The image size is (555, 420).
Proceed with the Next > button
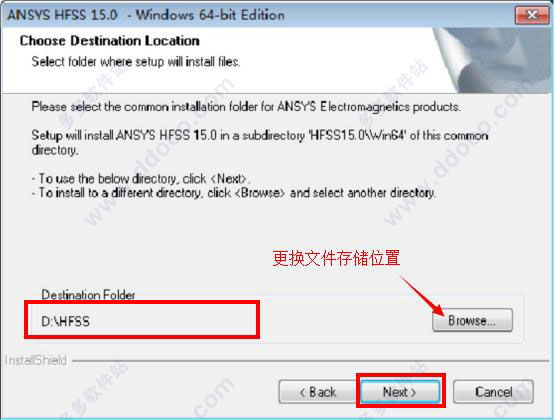(400, 392)
